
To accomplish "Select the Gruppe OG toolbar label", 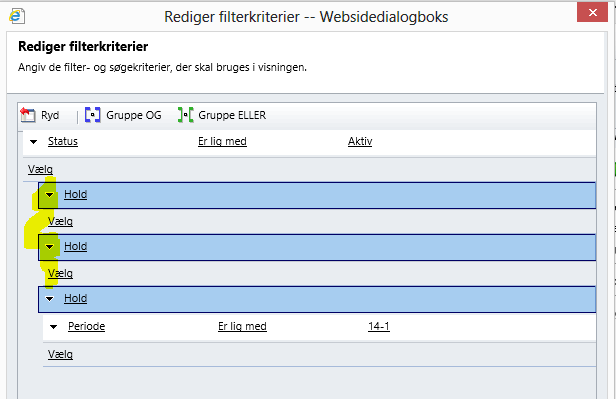I will click(x=134, y=115).
